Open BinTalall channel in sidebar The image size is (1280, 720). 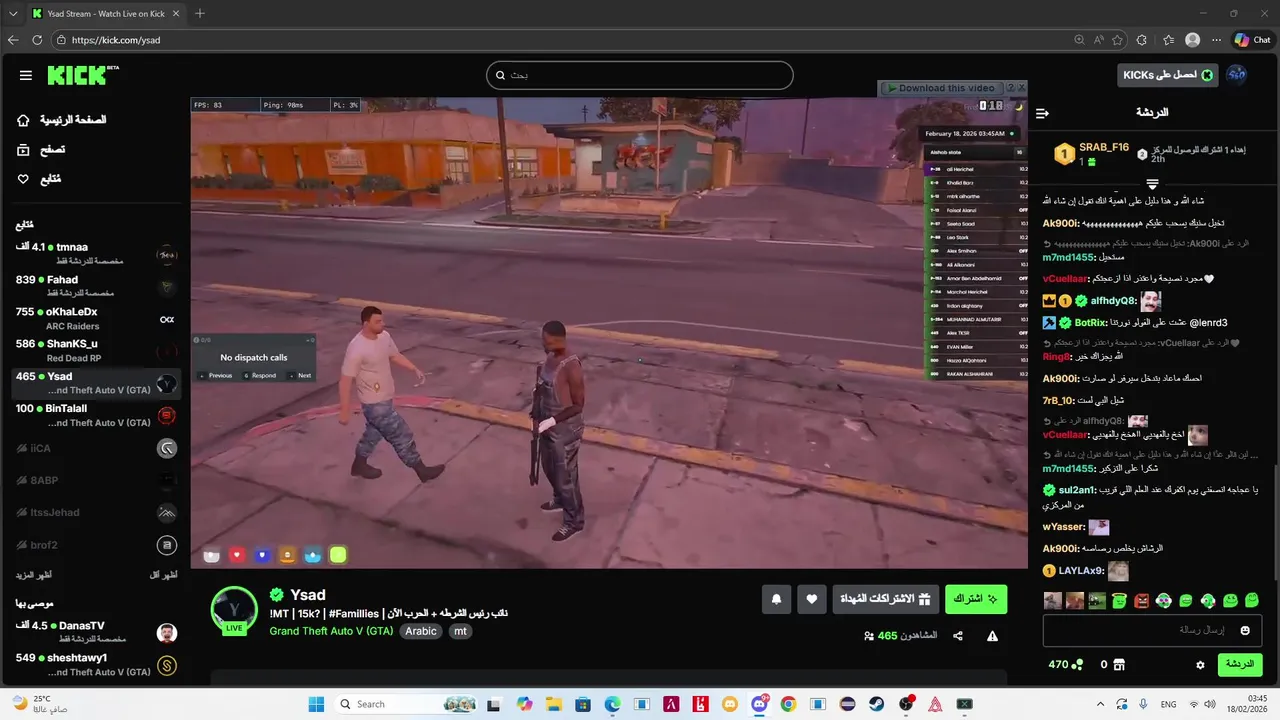pos(95,415)
